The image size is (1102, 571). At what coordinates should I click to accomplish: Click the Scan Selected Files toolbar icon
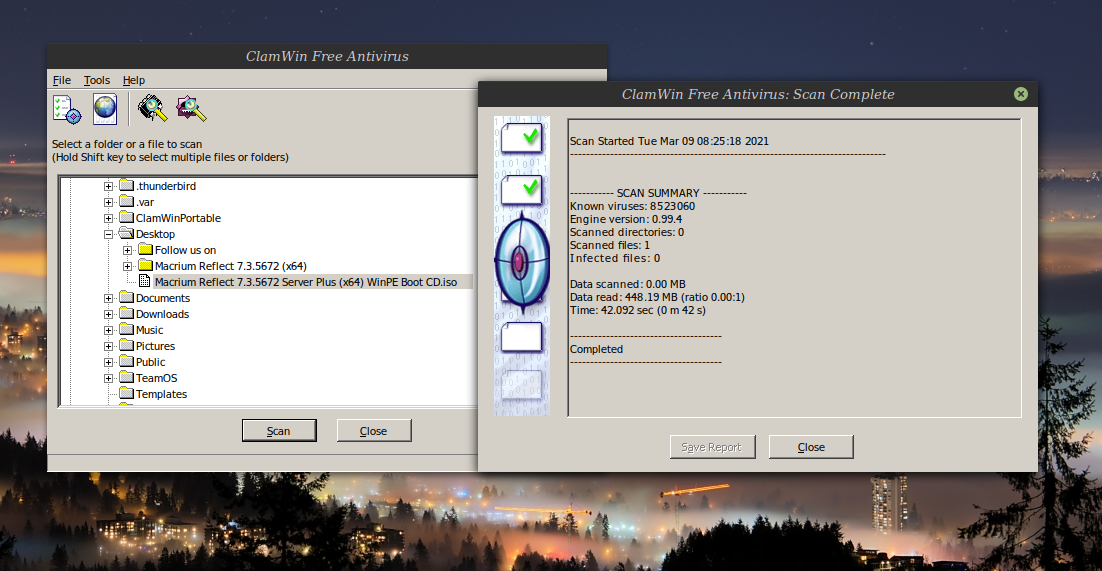click(x=191, y=109)
